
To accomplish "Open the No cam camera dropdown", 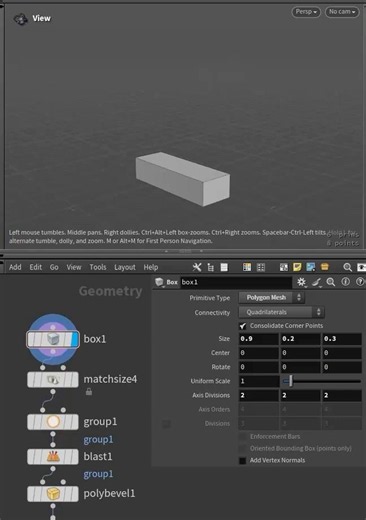I will [342, 12].
